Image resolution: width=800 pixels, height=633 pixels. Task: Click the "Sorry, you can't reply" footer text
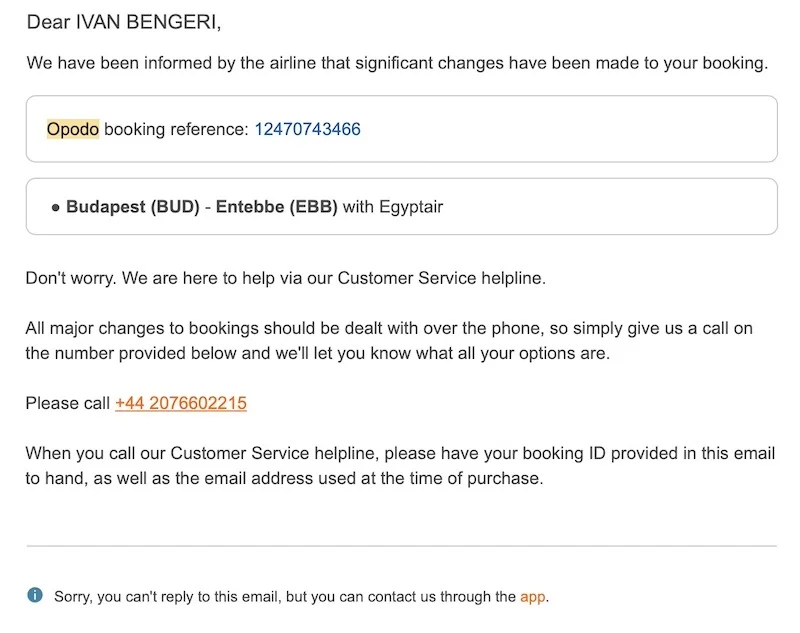click(285, 597)
